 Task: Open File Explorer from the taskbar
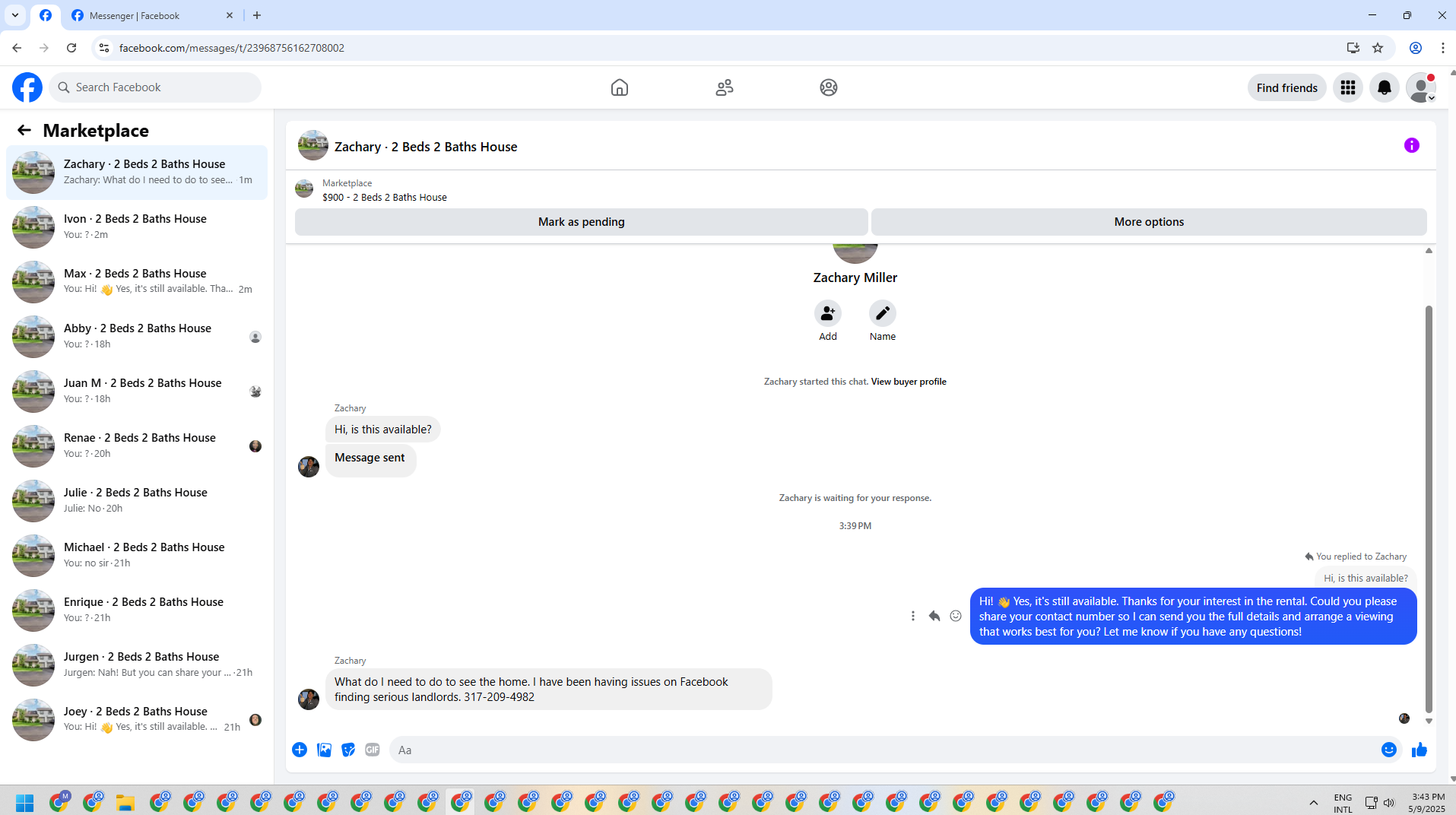pyautogui.click(x=125, y=802)
